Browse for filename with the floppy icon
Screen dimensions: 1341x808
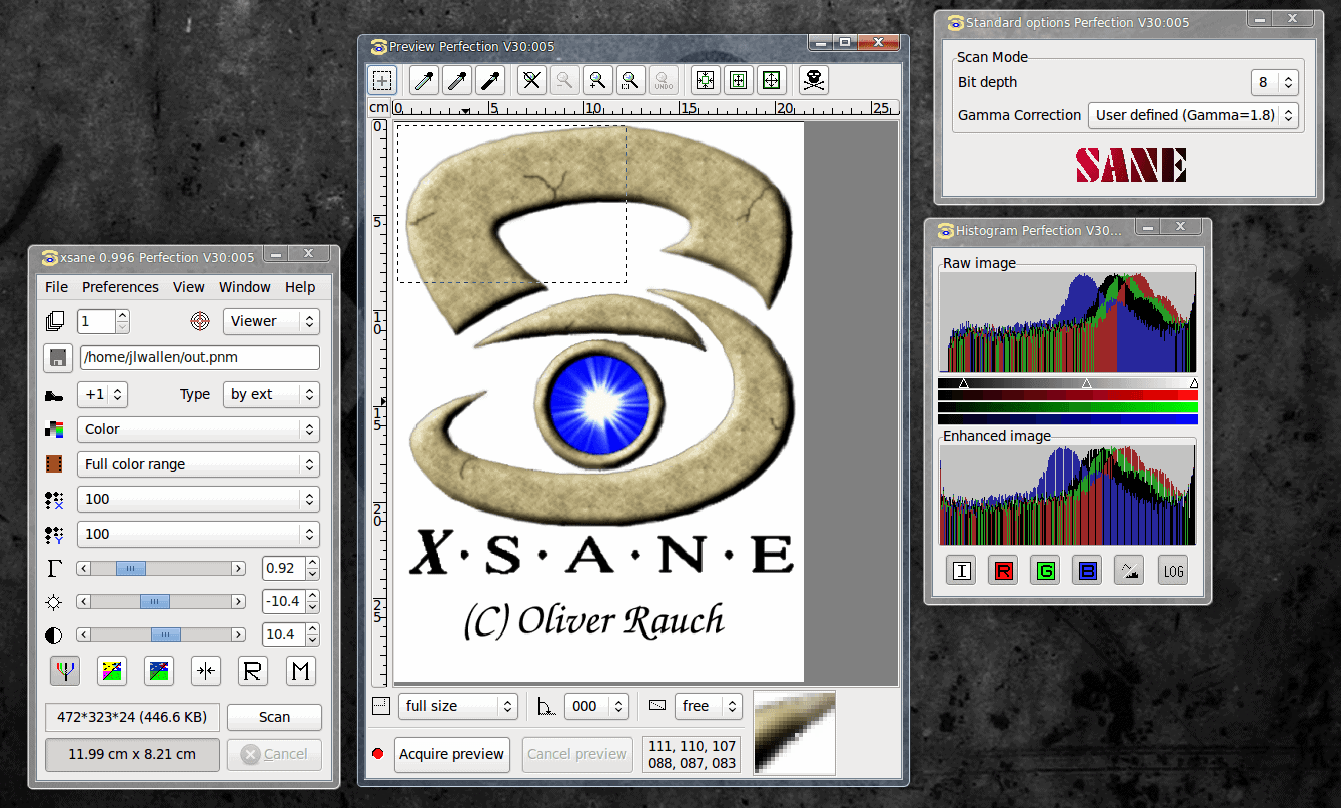pos(58,357)
